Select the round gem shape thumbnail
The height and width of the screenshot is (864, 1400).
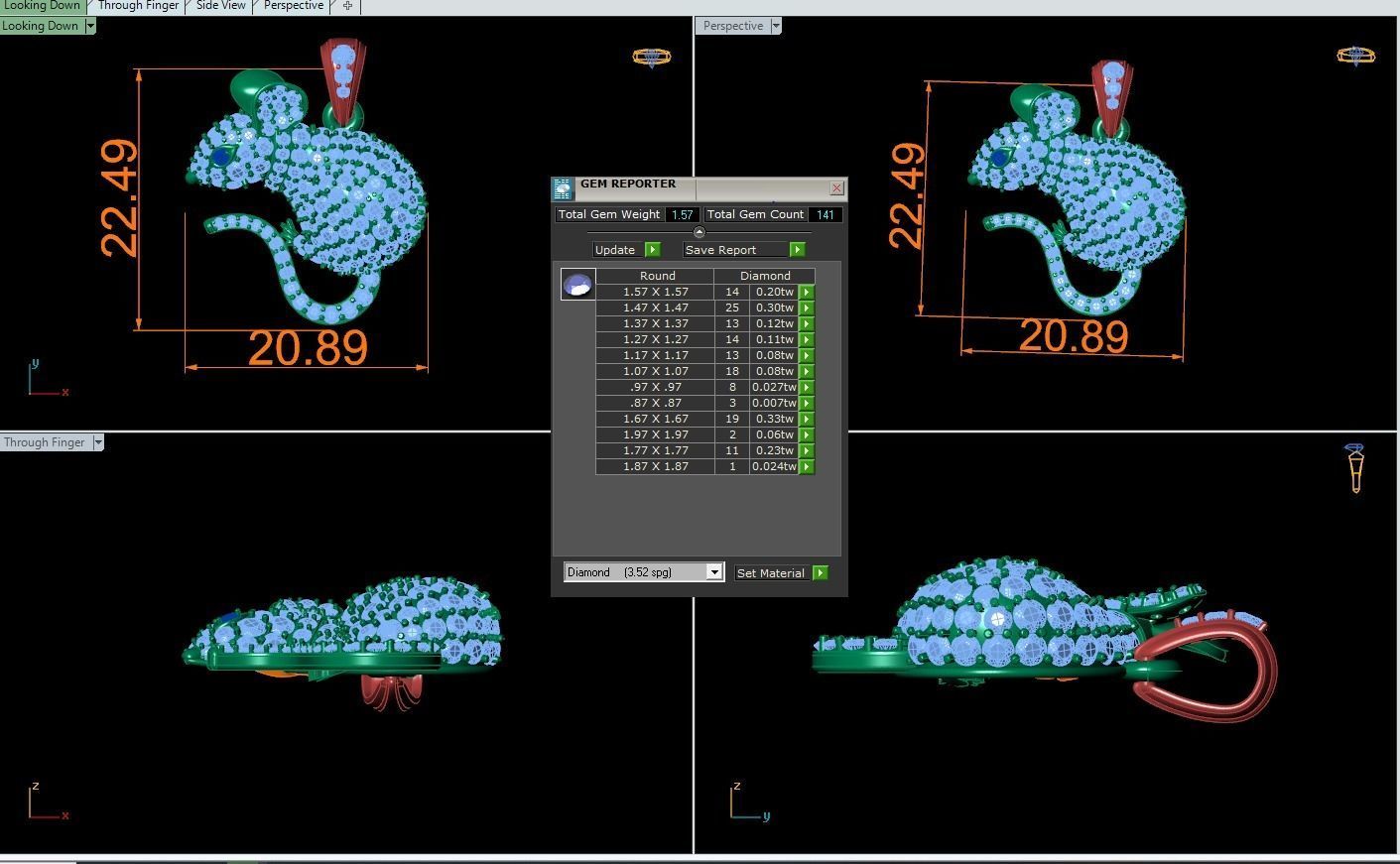coord(577,285)
